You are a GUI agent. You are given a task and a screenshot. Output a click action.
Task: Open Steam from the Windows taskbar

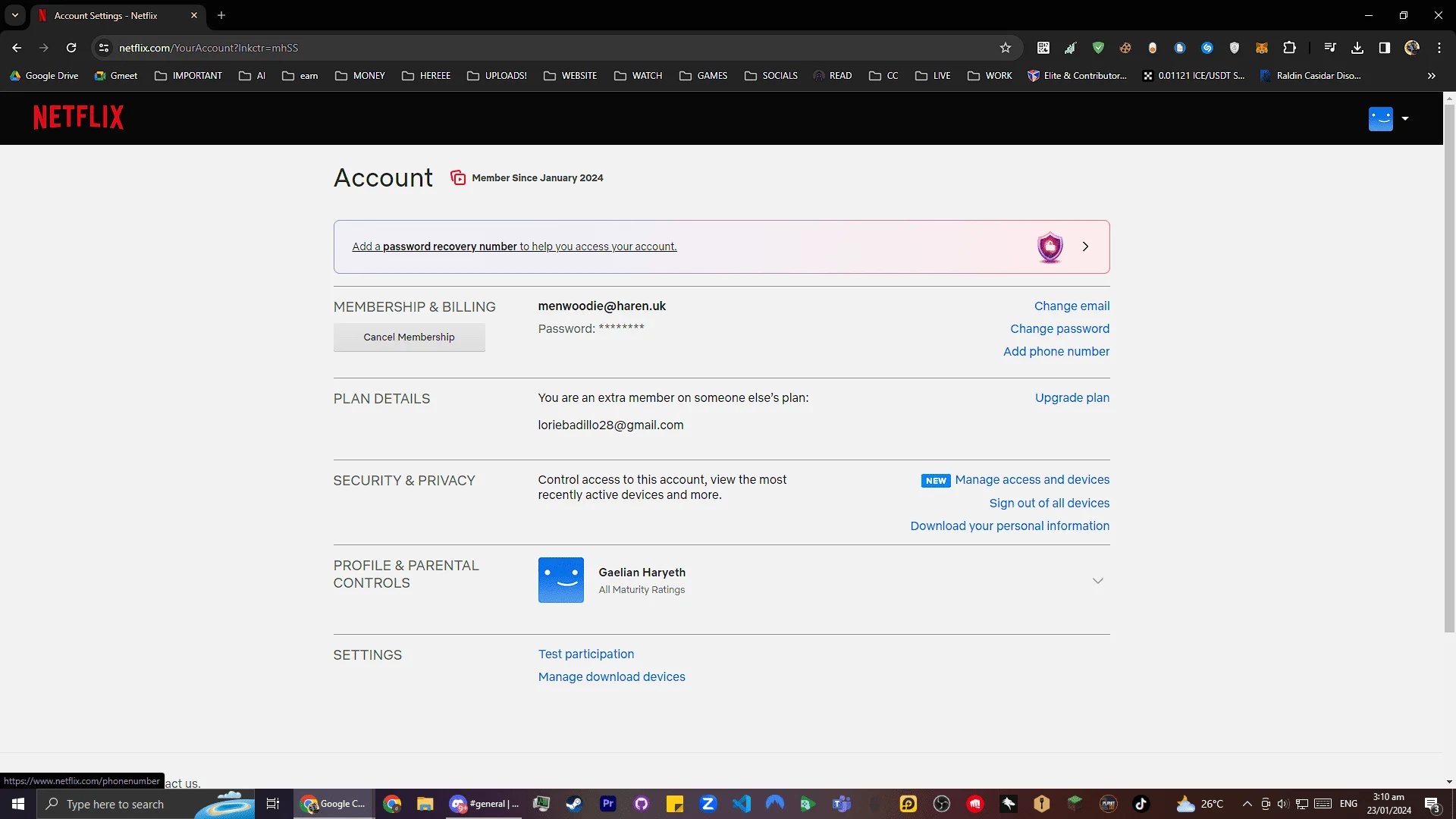pyautogui.click(x=574, y=804)
